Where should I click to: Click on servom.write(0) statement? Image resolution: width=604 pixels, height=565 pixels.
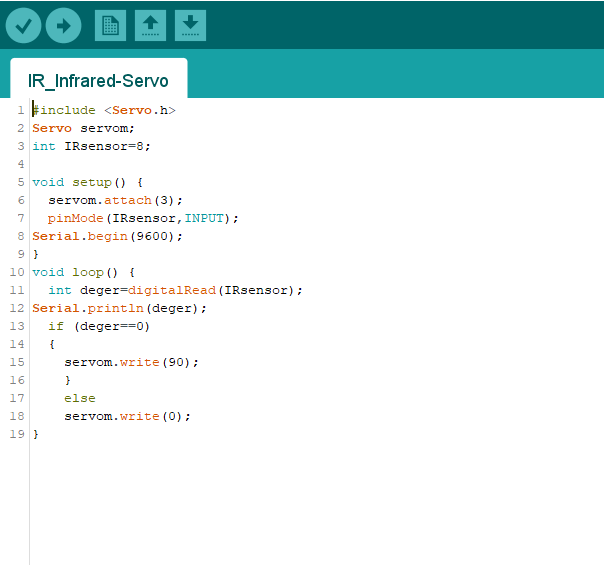[x=127, y=416]
